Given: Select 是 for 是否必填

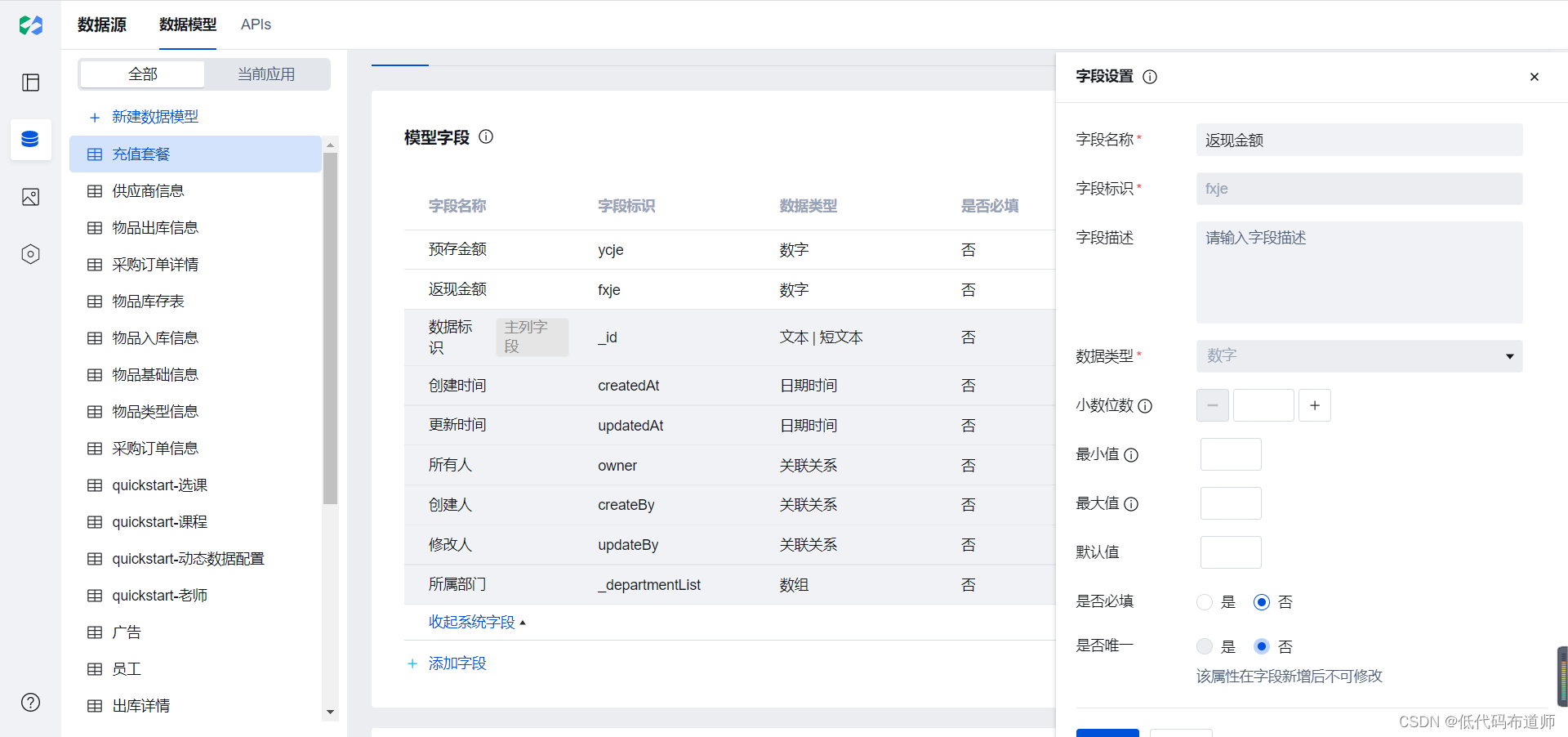Looking at the screenshot, I should click(1205, 602).
